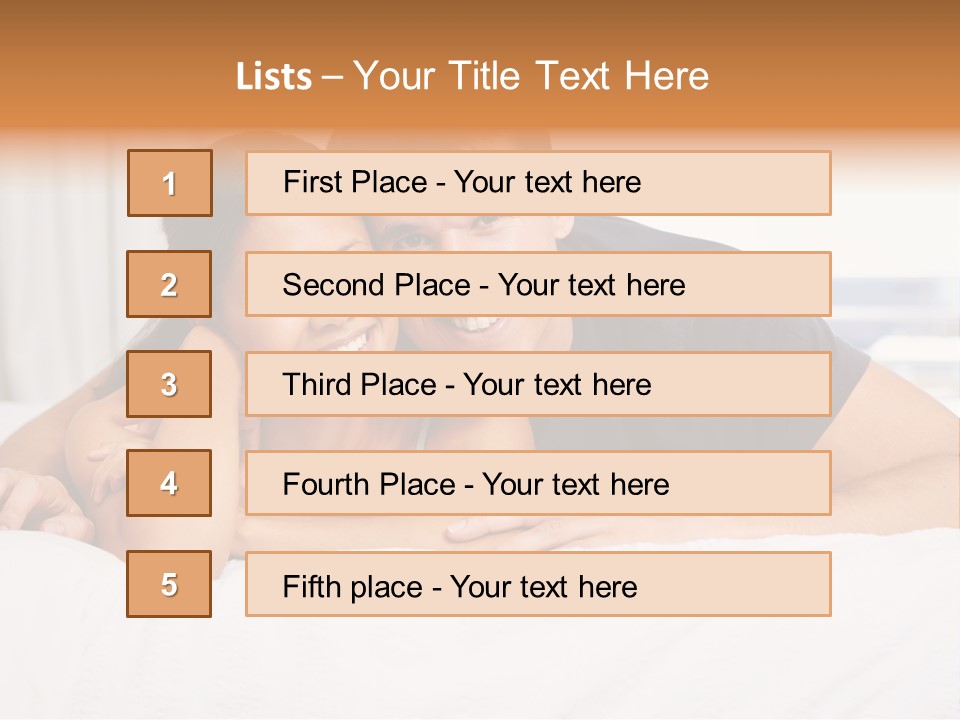Click "Your Title Text Here" in the title

[x=531, y=77]
